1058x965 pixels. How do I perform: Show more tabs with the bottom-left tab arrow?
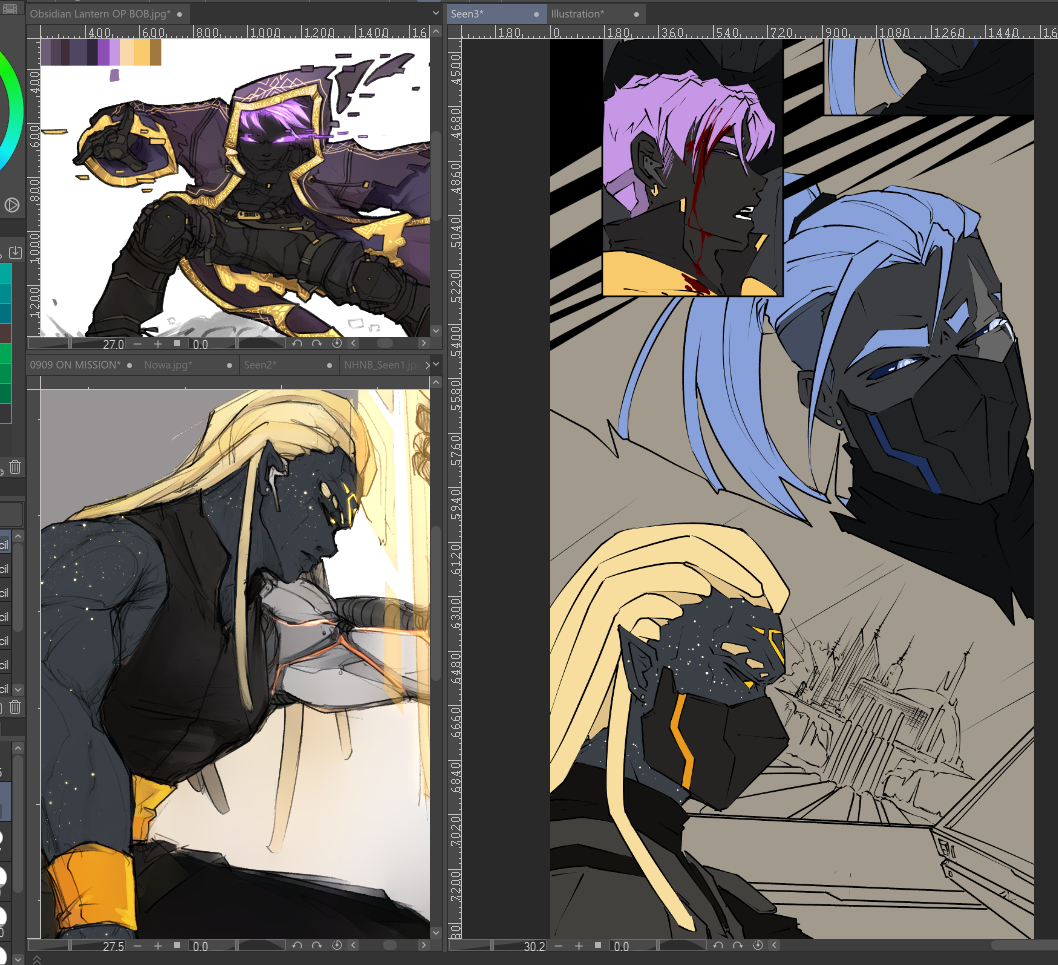pos(427,364)
